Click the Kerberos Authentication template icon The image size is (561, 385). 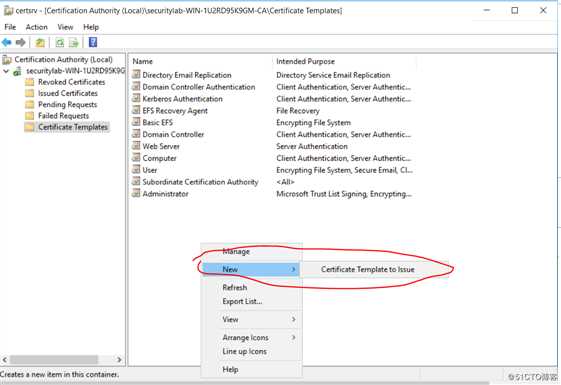(136, 98)
